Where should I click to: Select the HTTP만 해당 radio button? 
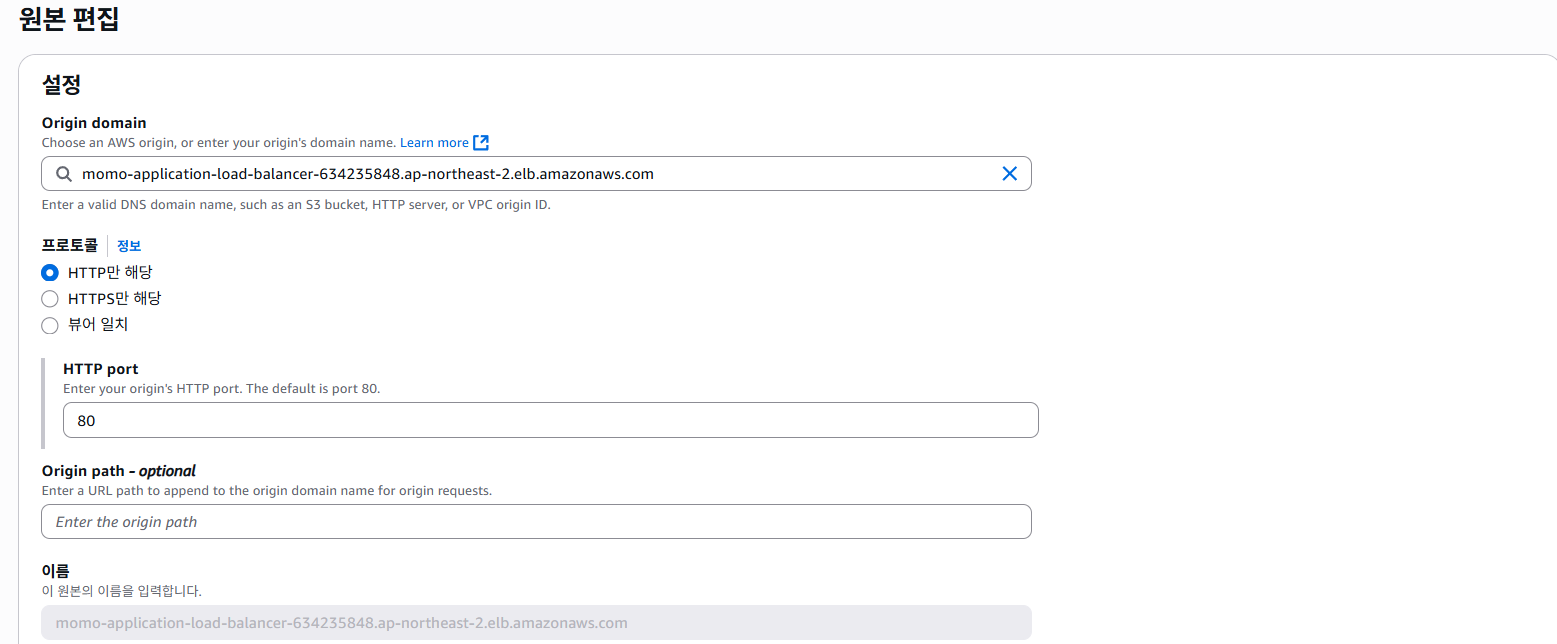point(50,272)
